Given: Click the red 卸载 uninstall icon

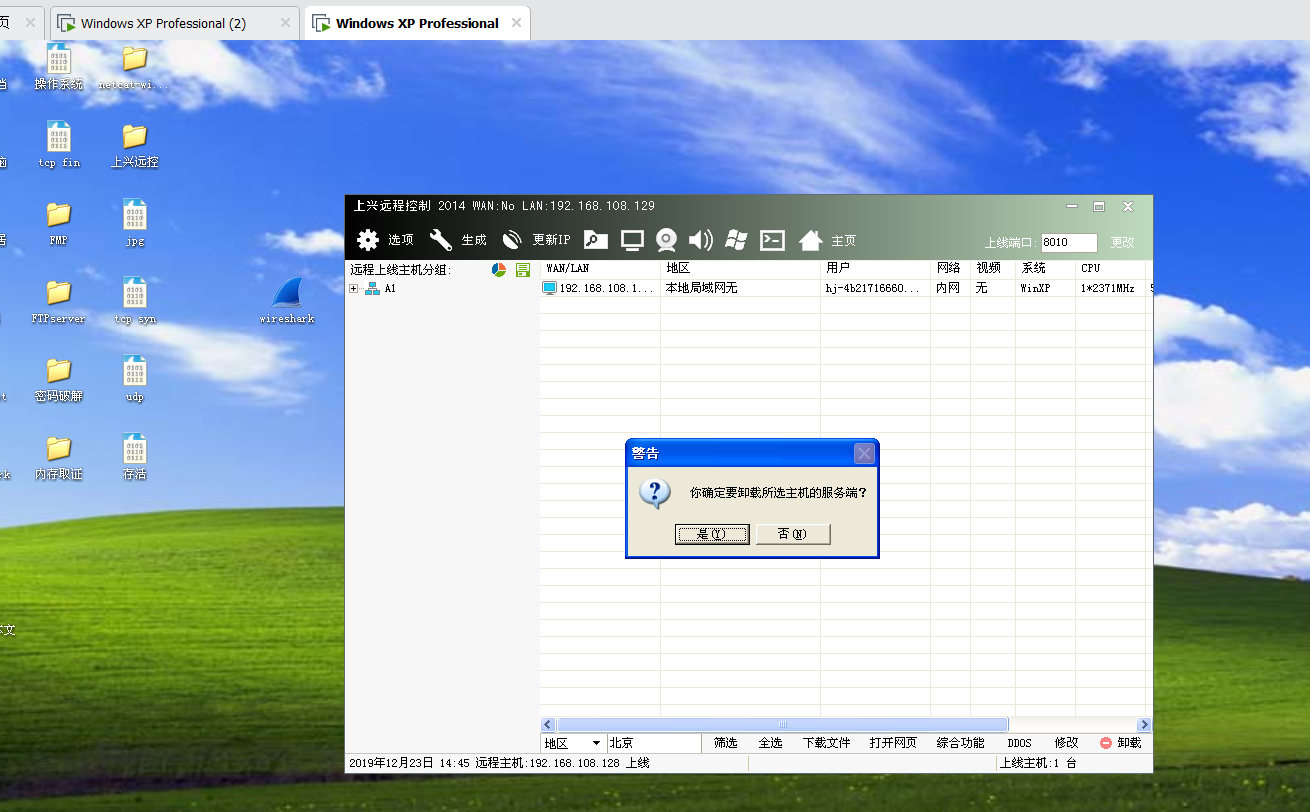Looking at the screenshot, I should (x=1106, y=743).
